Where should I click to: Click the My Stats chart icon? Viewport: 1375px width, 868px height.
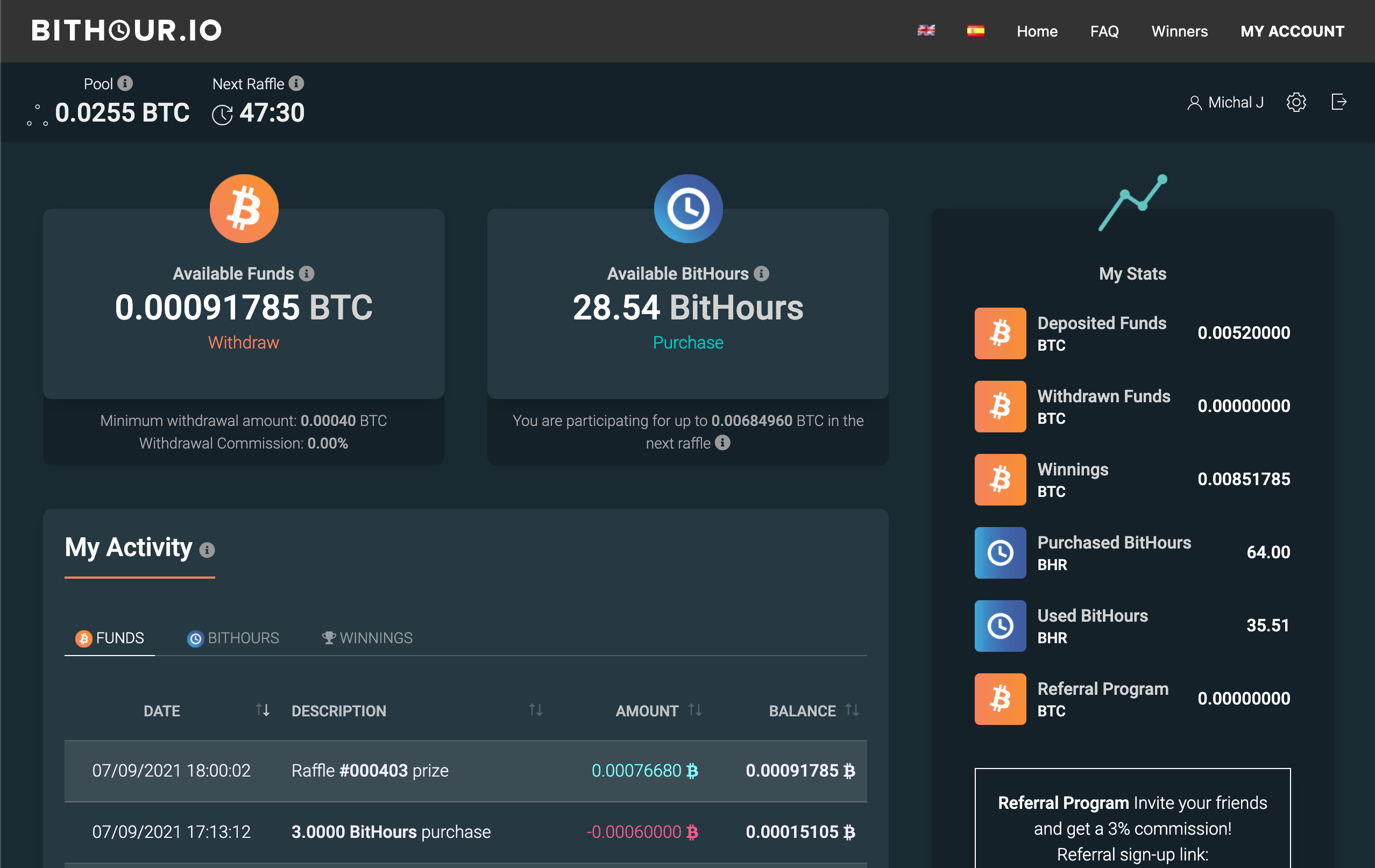(x=1133, y=203)
